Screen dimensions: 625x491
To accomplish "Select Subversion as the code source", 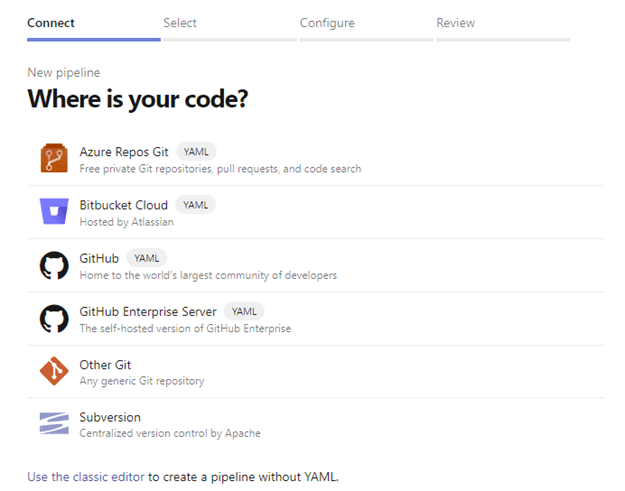I will [110, 417].
